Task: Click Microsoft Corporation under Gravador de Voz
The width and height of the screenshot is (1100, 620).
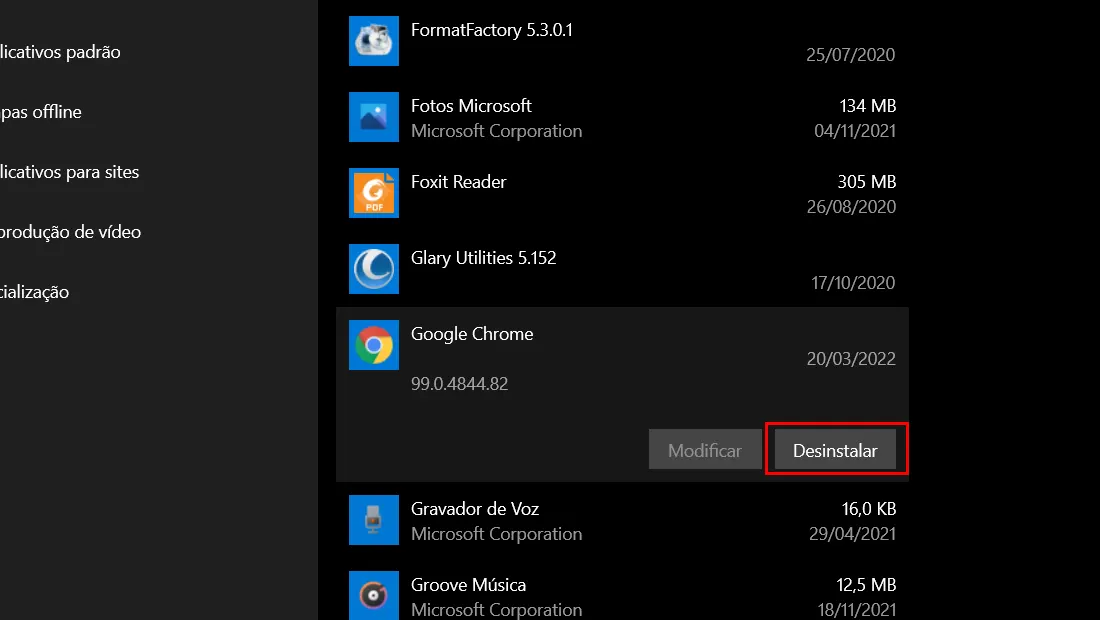Action: [x=497, y=534]
